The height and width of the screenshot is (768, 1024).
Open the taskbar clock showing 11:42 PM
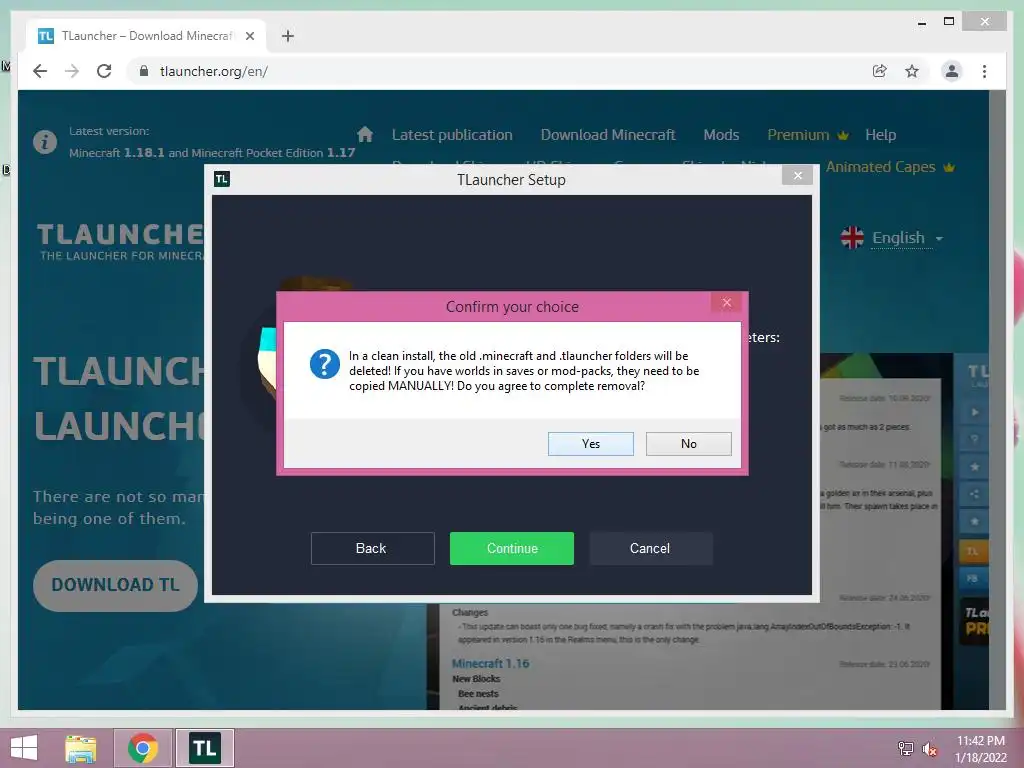(980, 749)
